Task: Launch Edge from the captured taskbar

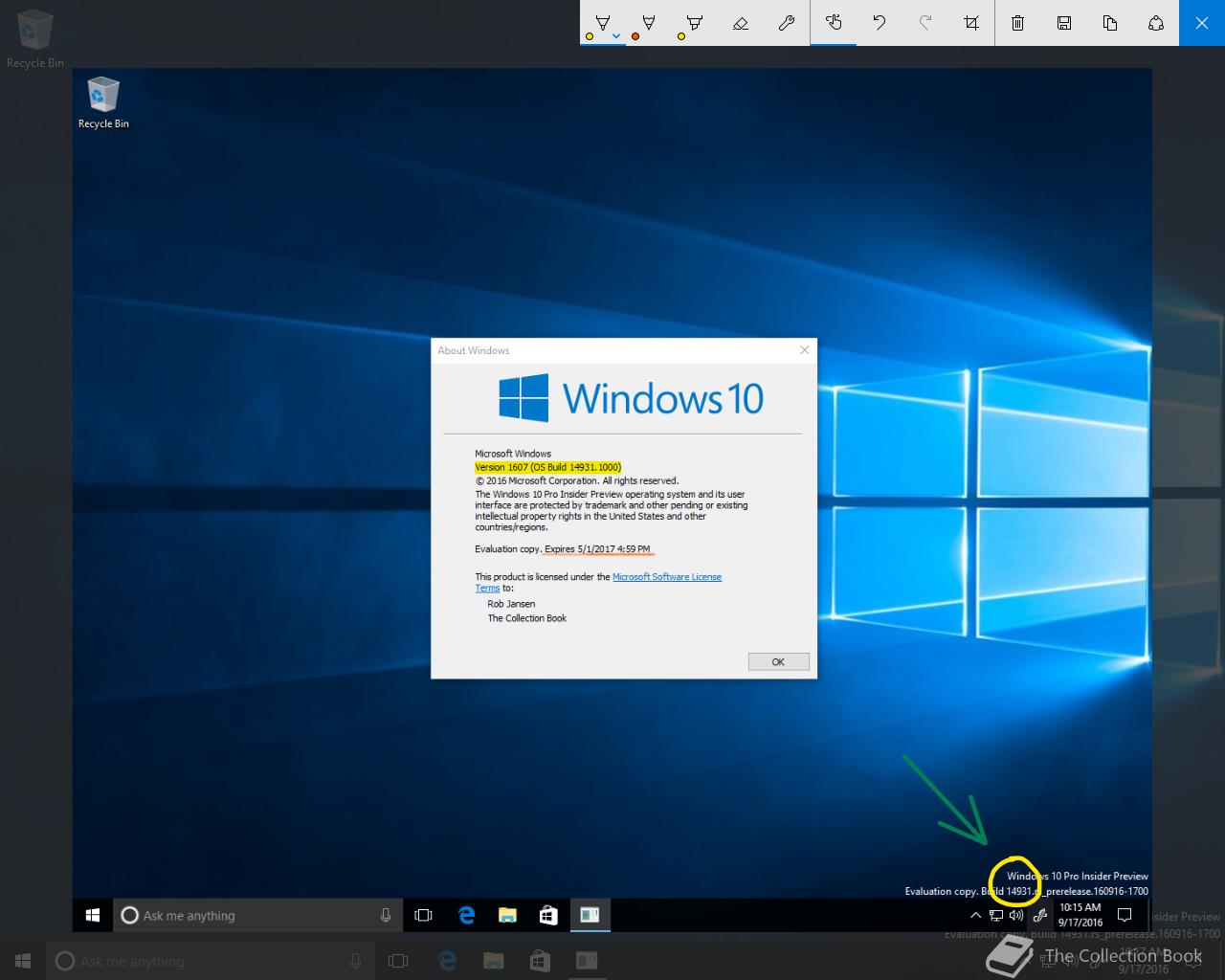Action: [467, 915]
